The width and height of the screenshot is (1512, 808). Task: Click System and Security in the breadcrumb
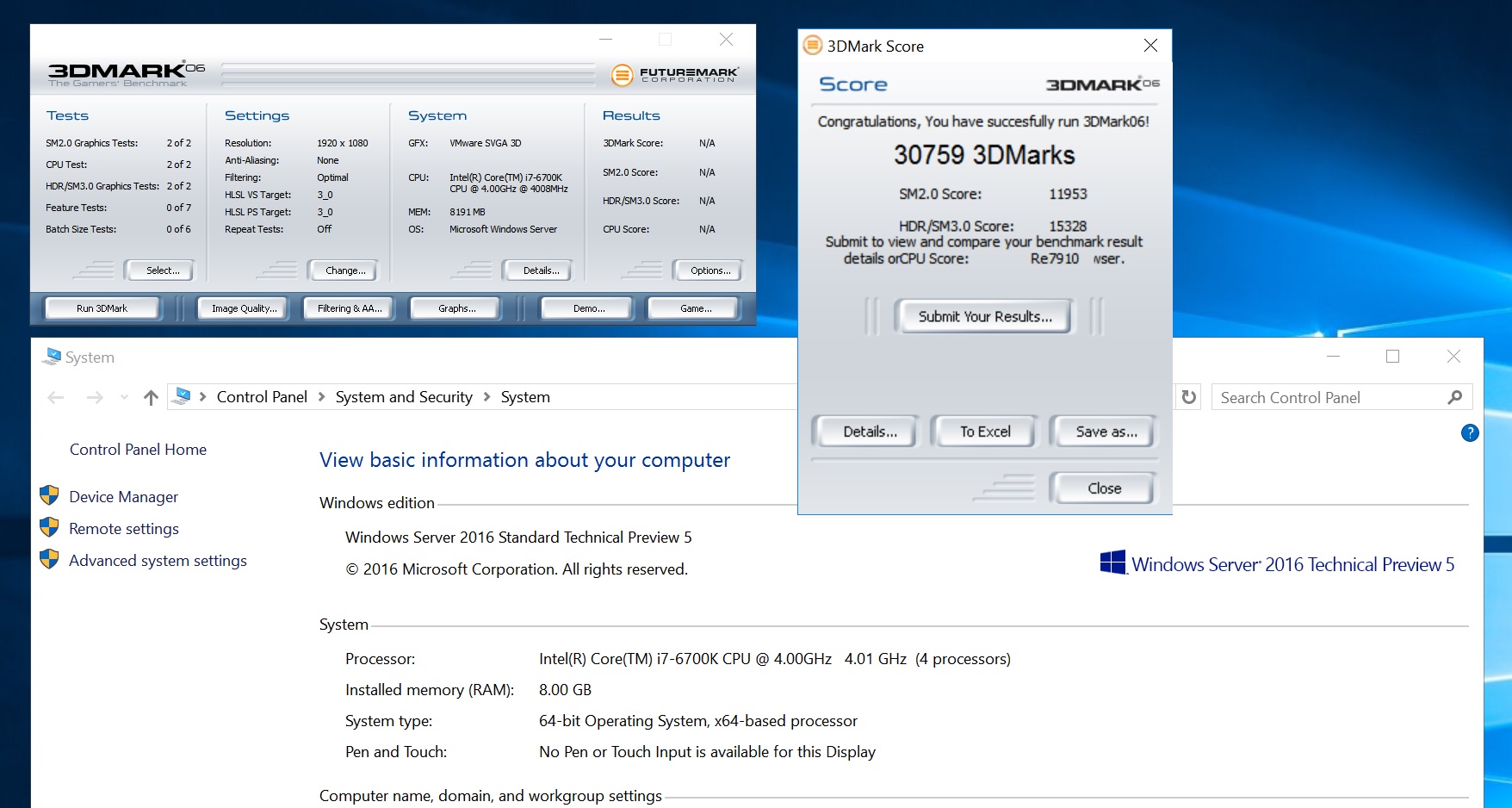tap(404, 397)
